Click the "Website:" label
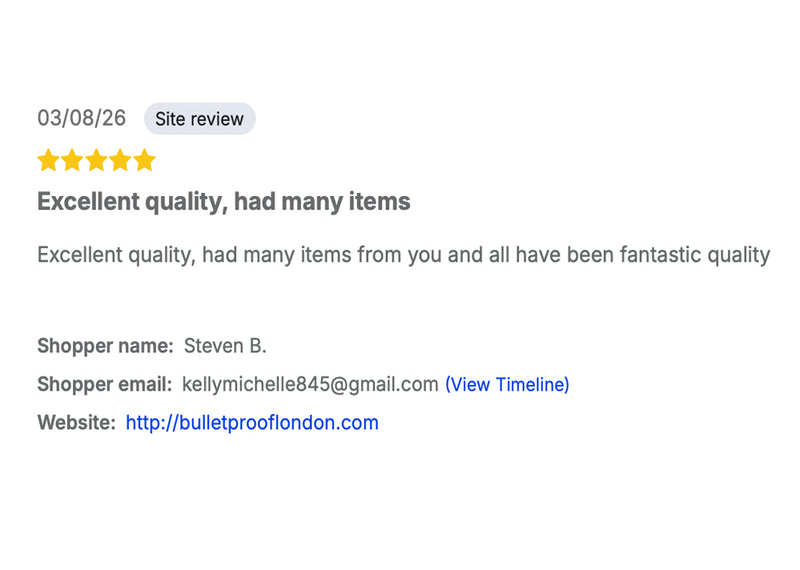The image size is (800, 570). (x=76, y=423)
